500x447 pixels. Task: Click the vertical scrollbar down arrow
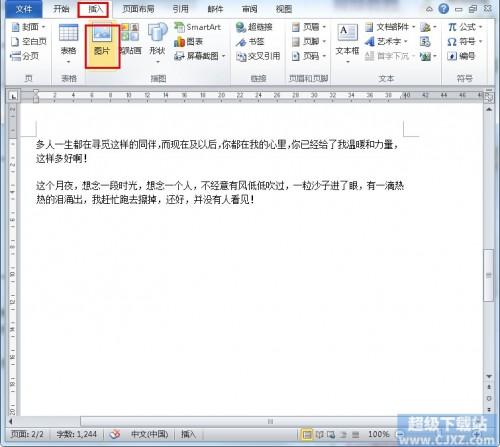[489, 376]
